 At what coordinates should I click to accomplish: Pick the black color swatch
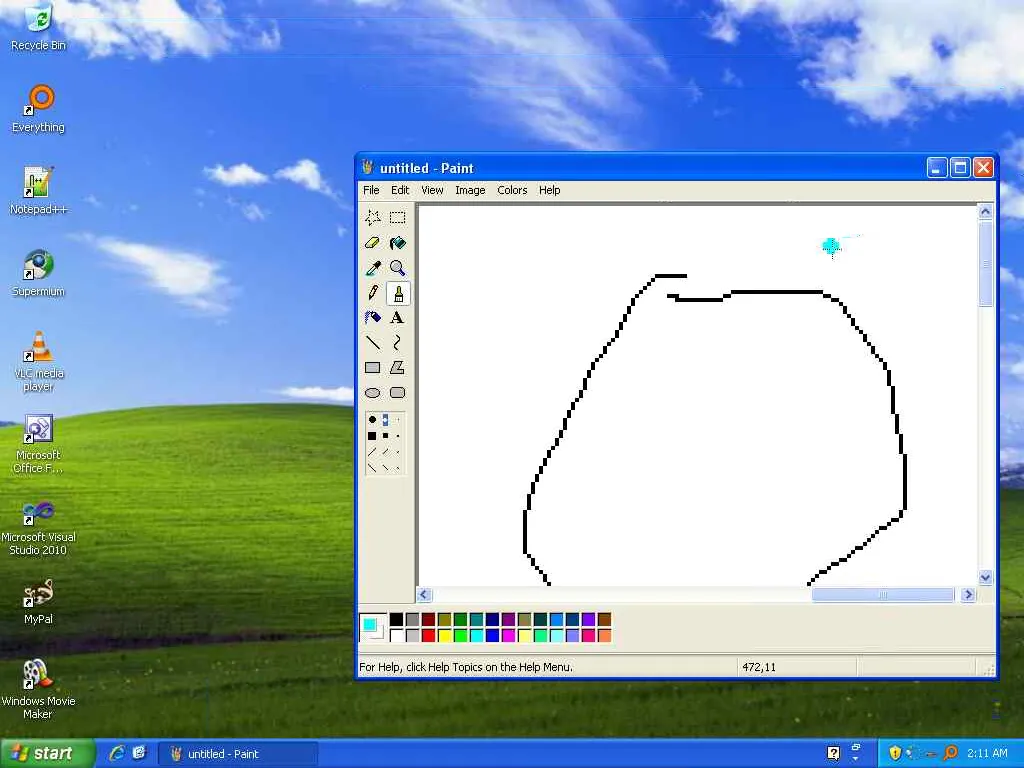396,619
